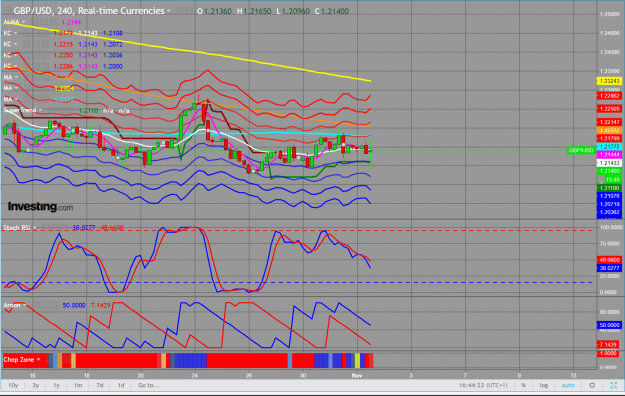Screen dimensions: 625x396
Task: Click the high value H 1.21650 in header
Action: coord(254,11)
